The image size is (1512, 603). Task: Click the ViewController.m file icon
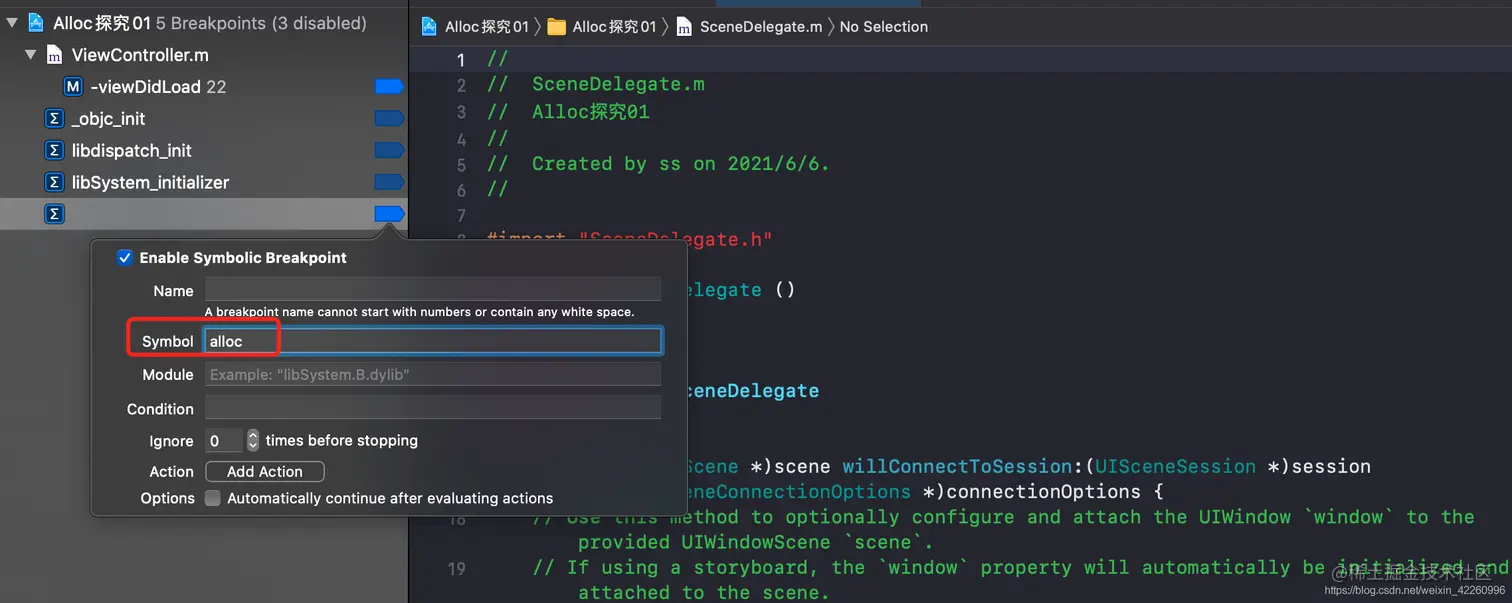pyautogui.click(x=55, y=55)
